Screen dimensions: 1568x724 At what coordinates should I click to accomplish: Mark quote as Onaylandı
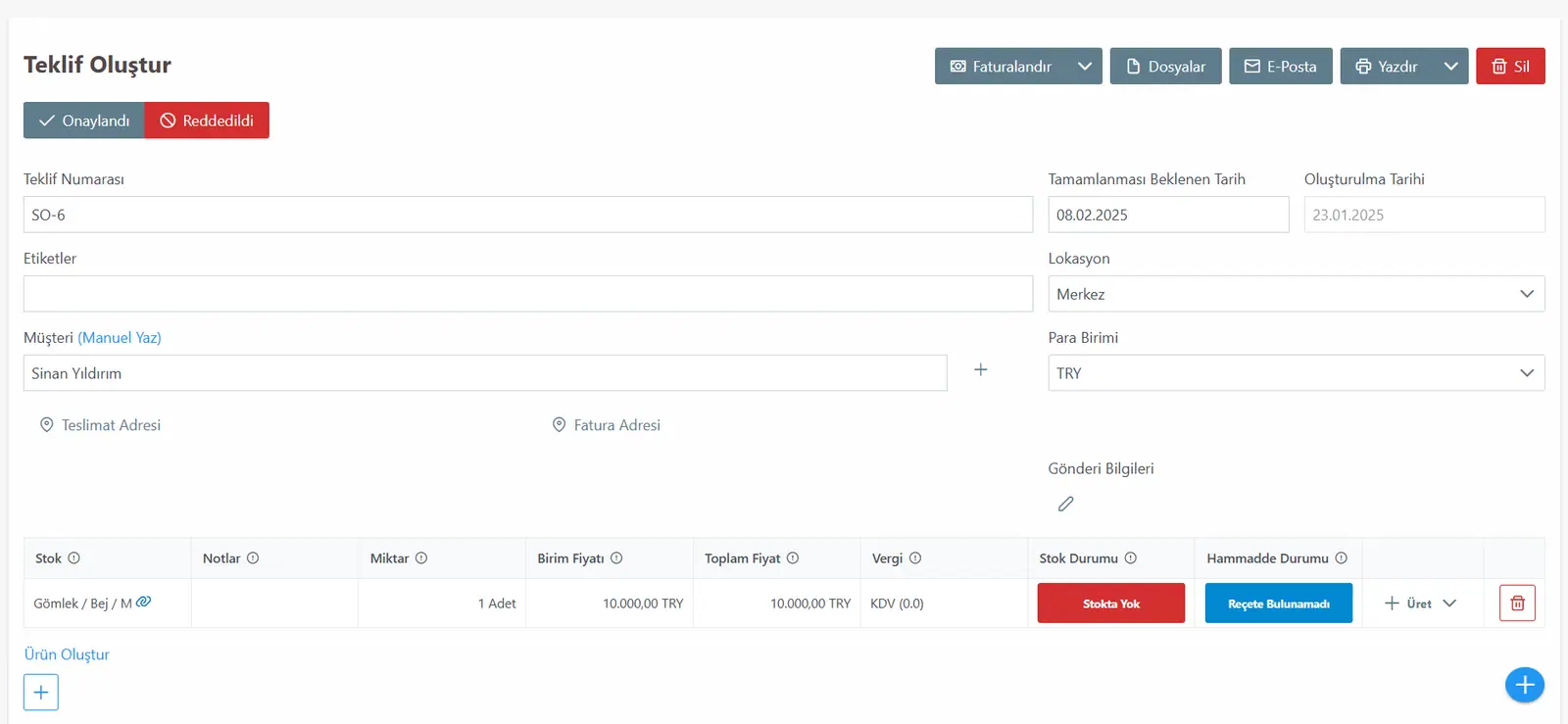(84, 121)
